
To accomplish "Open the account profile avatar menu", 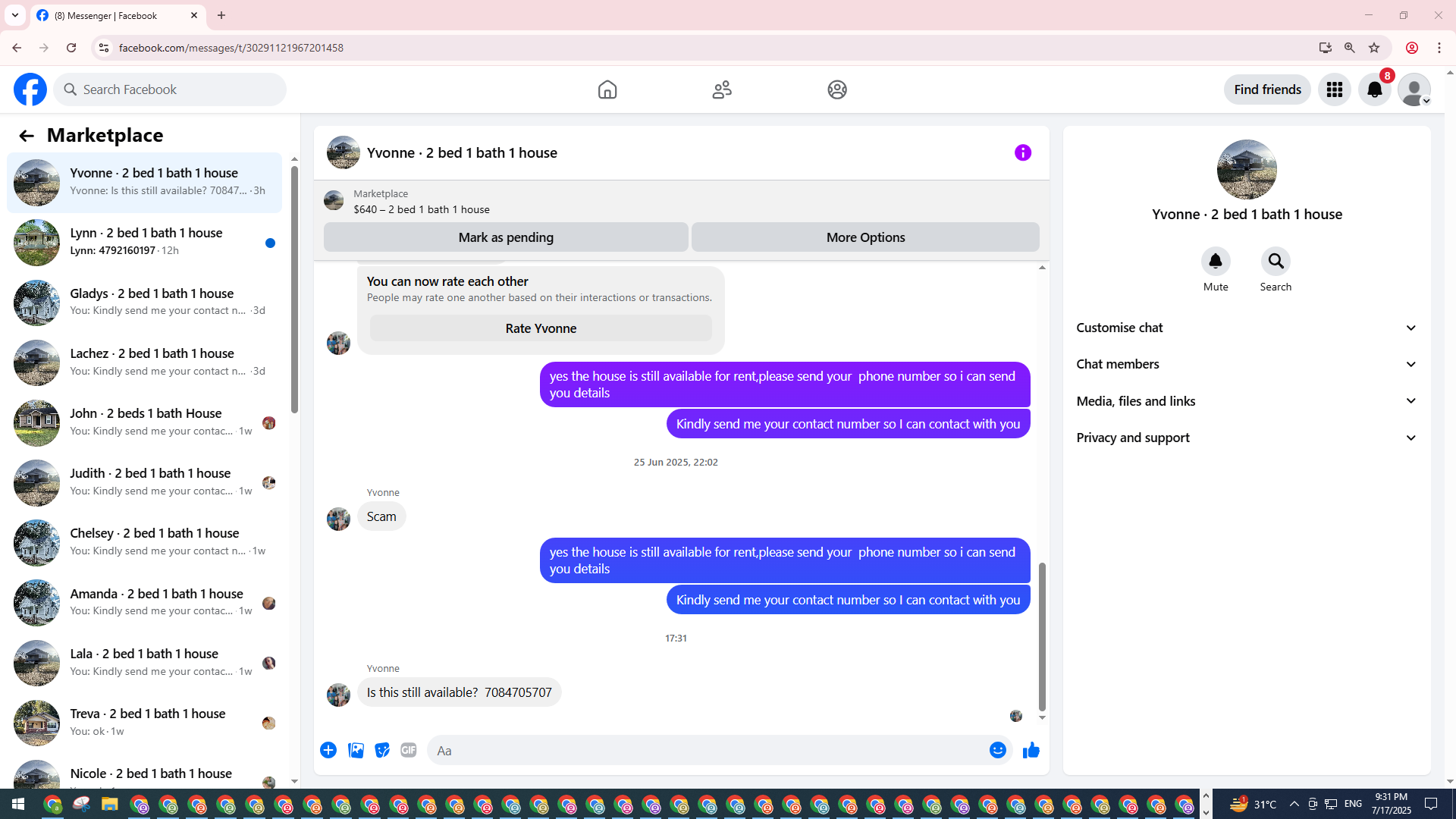I will pyautogui.click(x=1414, y=89).
